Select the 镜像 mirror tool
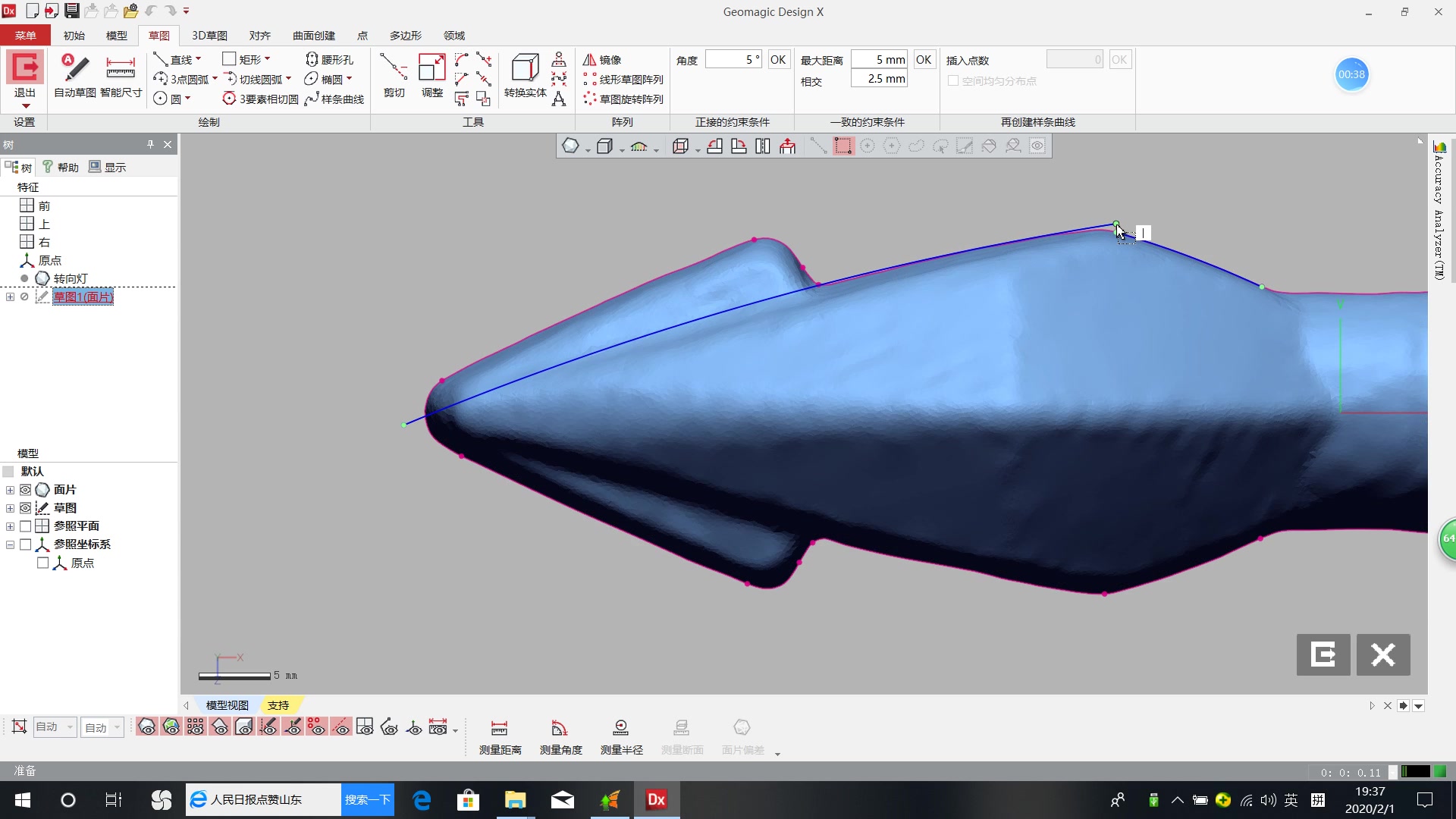Image resolution: width=1456 pixels, height=819 pixels. click(603, 60)
